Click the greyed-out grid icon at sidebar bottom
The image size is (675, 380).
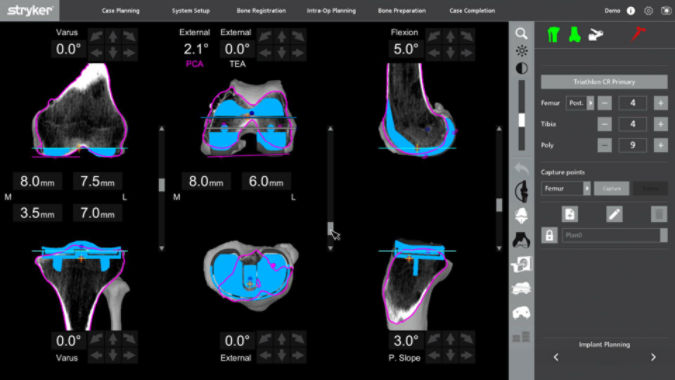[x=521, y=337]
